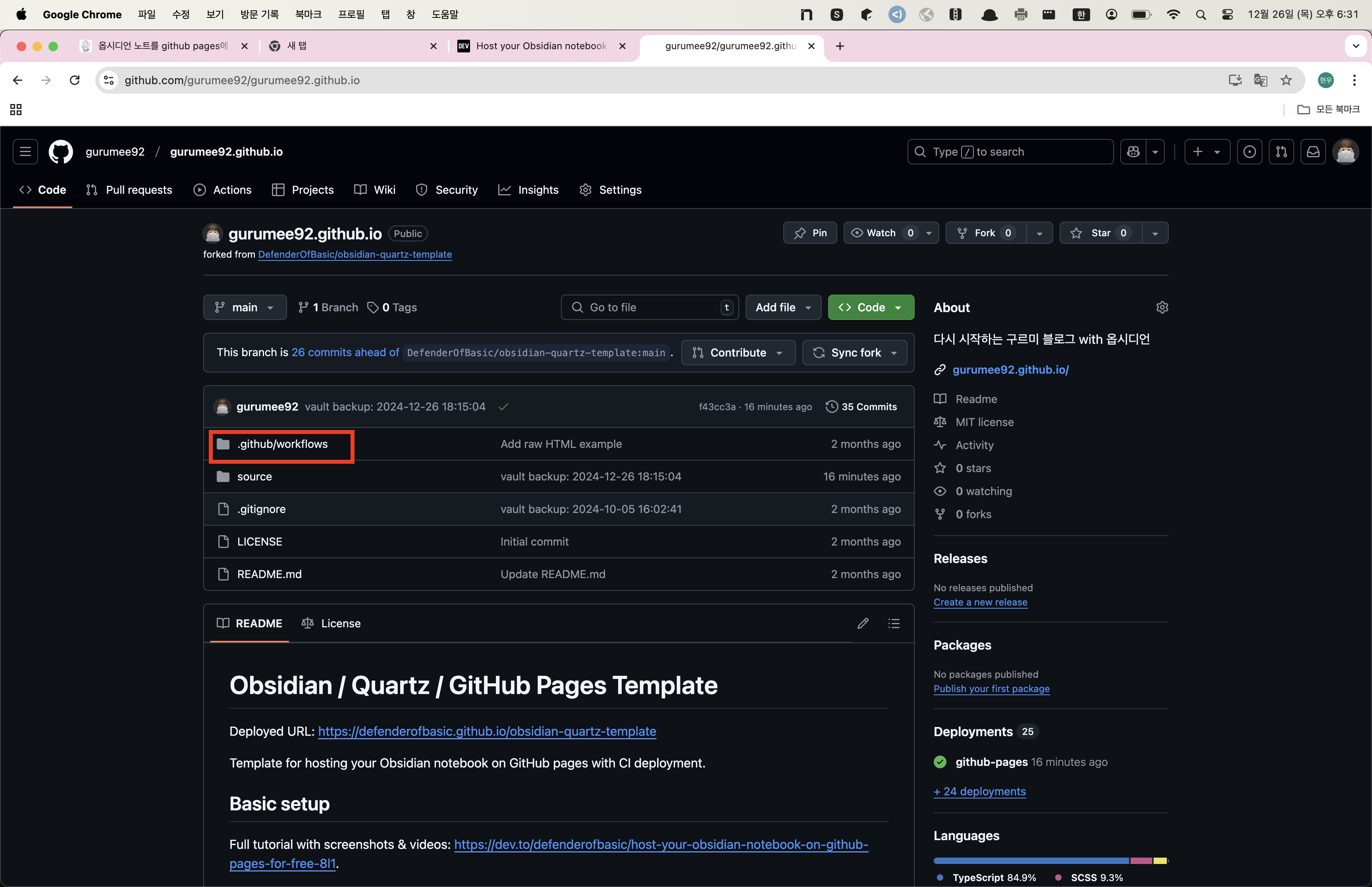Image resolution: width=1372 pixels, height=887 pixels.
Task: Open the main branch selector
Action: (x=245, y=307)
